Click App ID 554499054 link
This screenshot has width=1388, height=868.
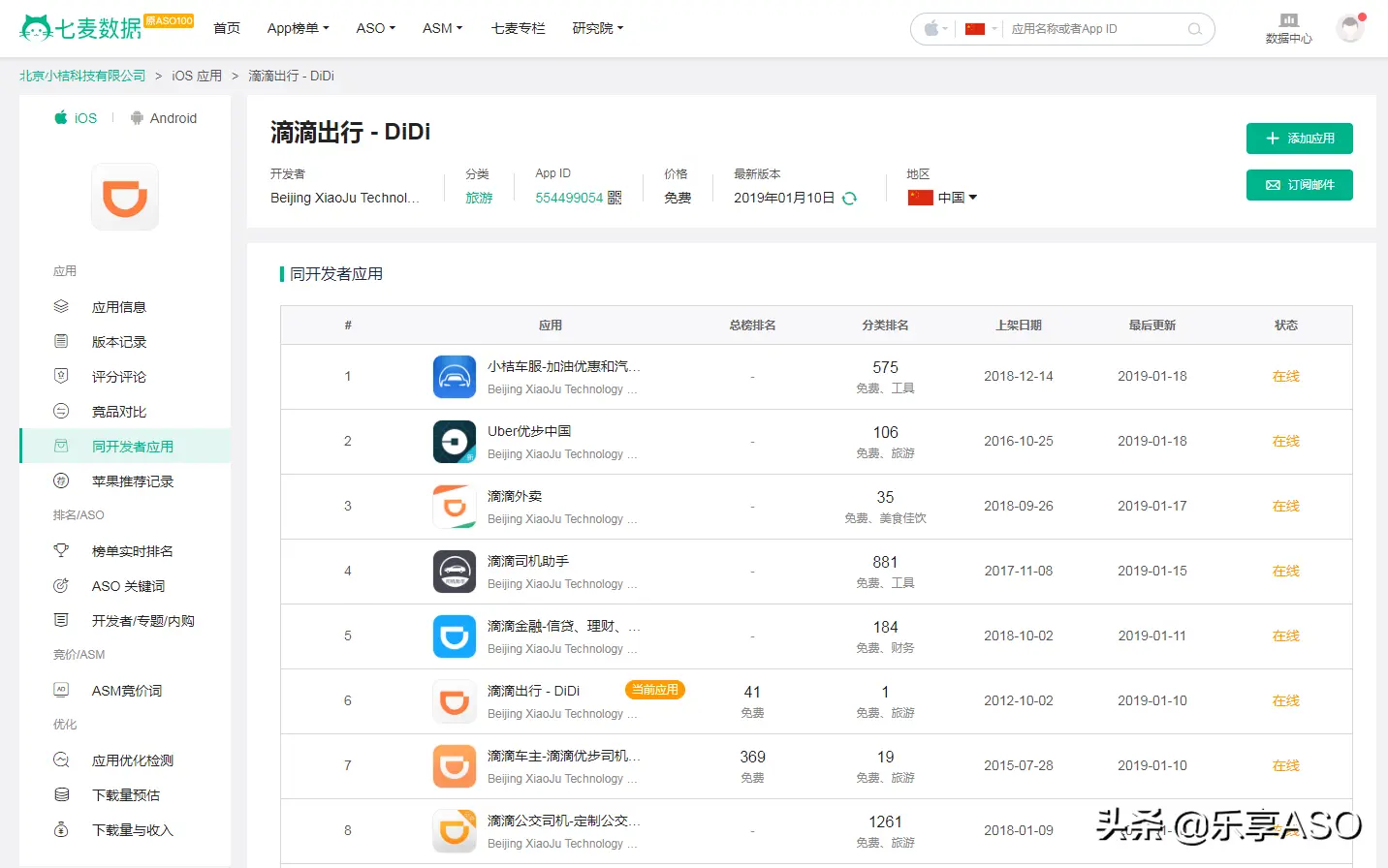(x=569, y=198)
